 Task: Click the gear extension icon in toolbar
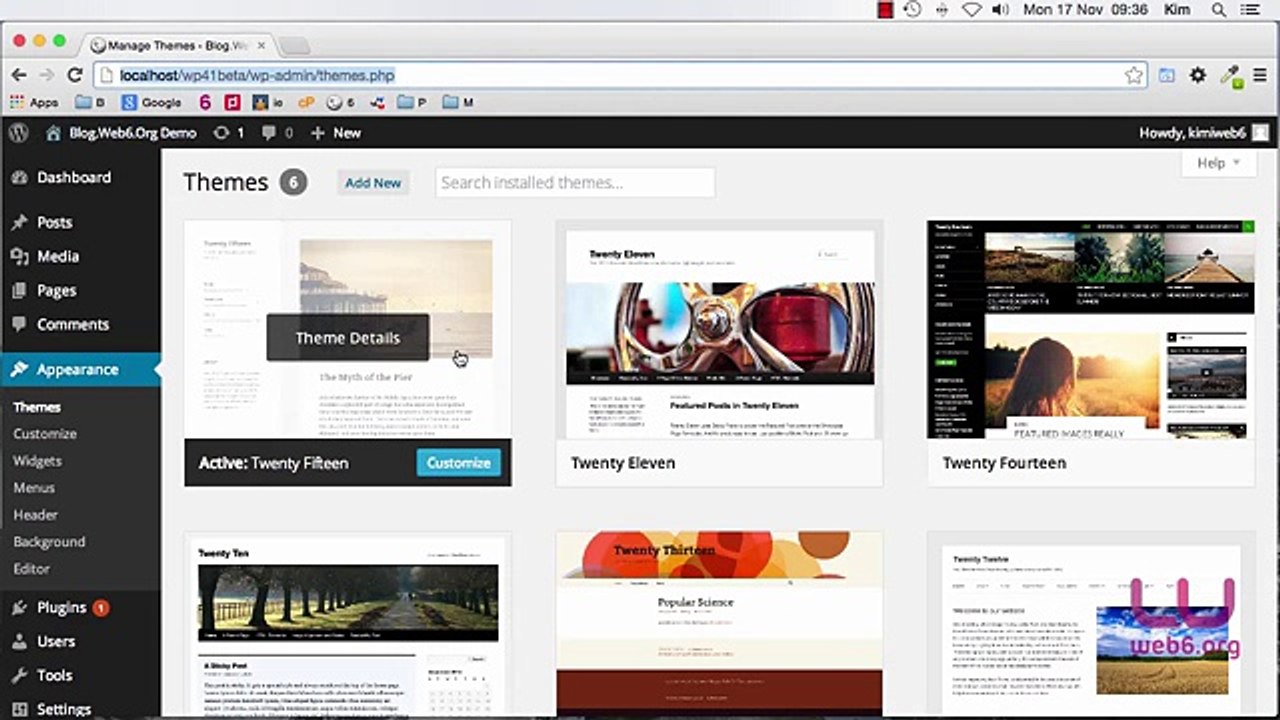pyautogui.click(x=1198, y=75)
